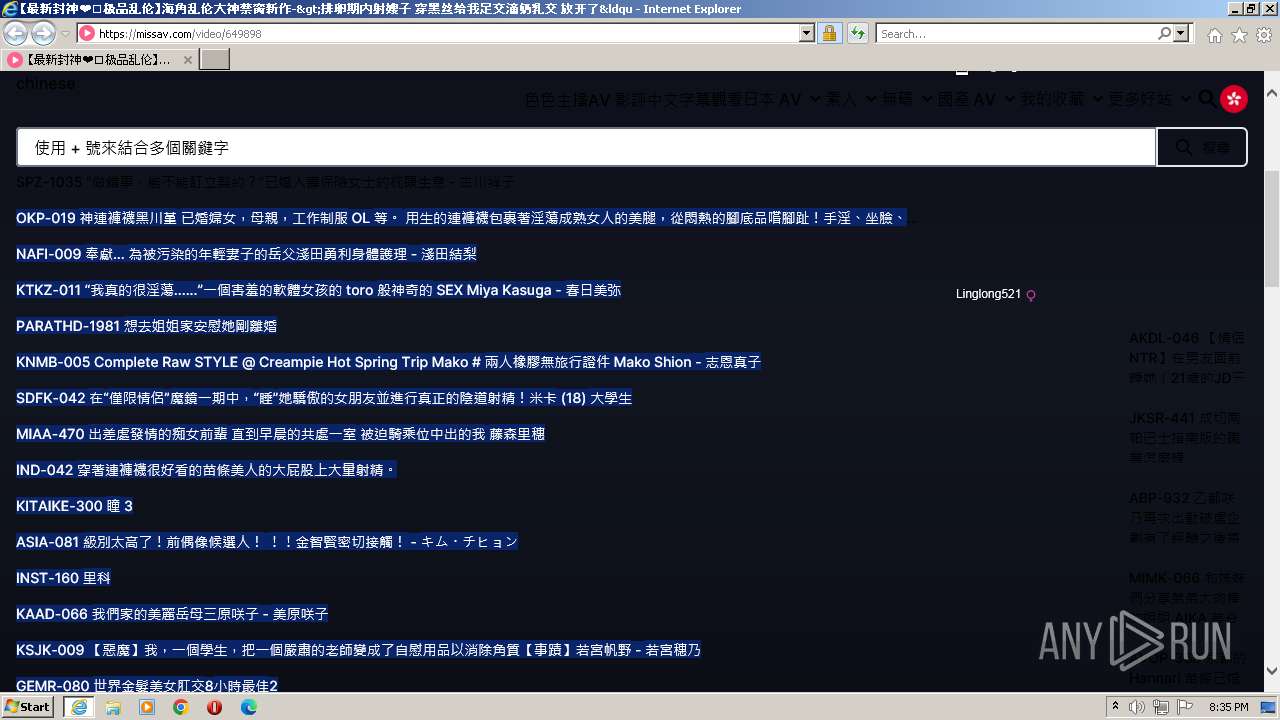Click the vertical scrollbar up arrow
Screen dimensions: 1280x720
pyautogui.click(x=1271, y=93)
